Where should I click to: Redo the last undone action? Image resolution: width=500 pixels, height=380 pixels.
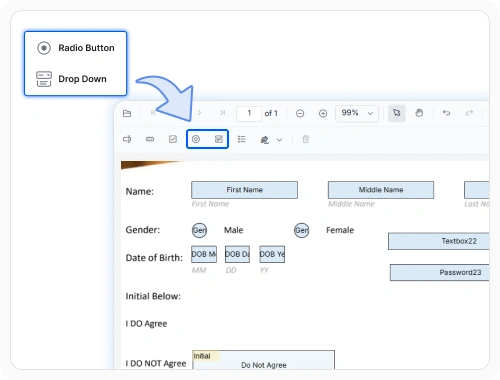[469, 113]
